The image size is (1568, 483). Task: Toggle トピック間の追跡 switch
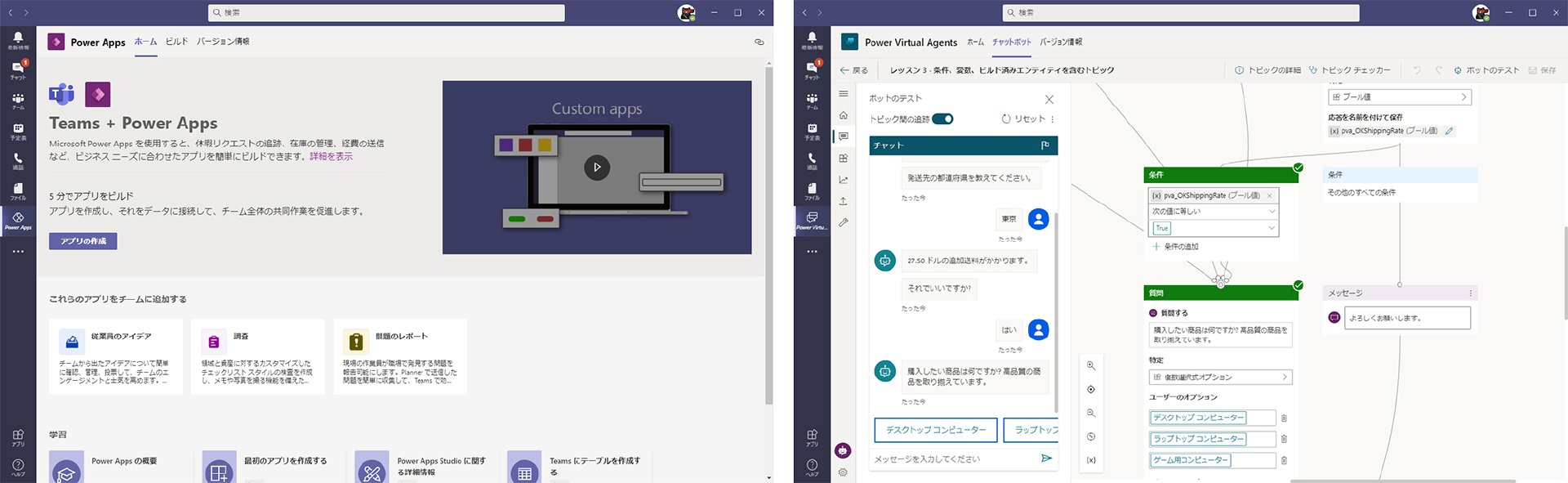tap(942, 119)
